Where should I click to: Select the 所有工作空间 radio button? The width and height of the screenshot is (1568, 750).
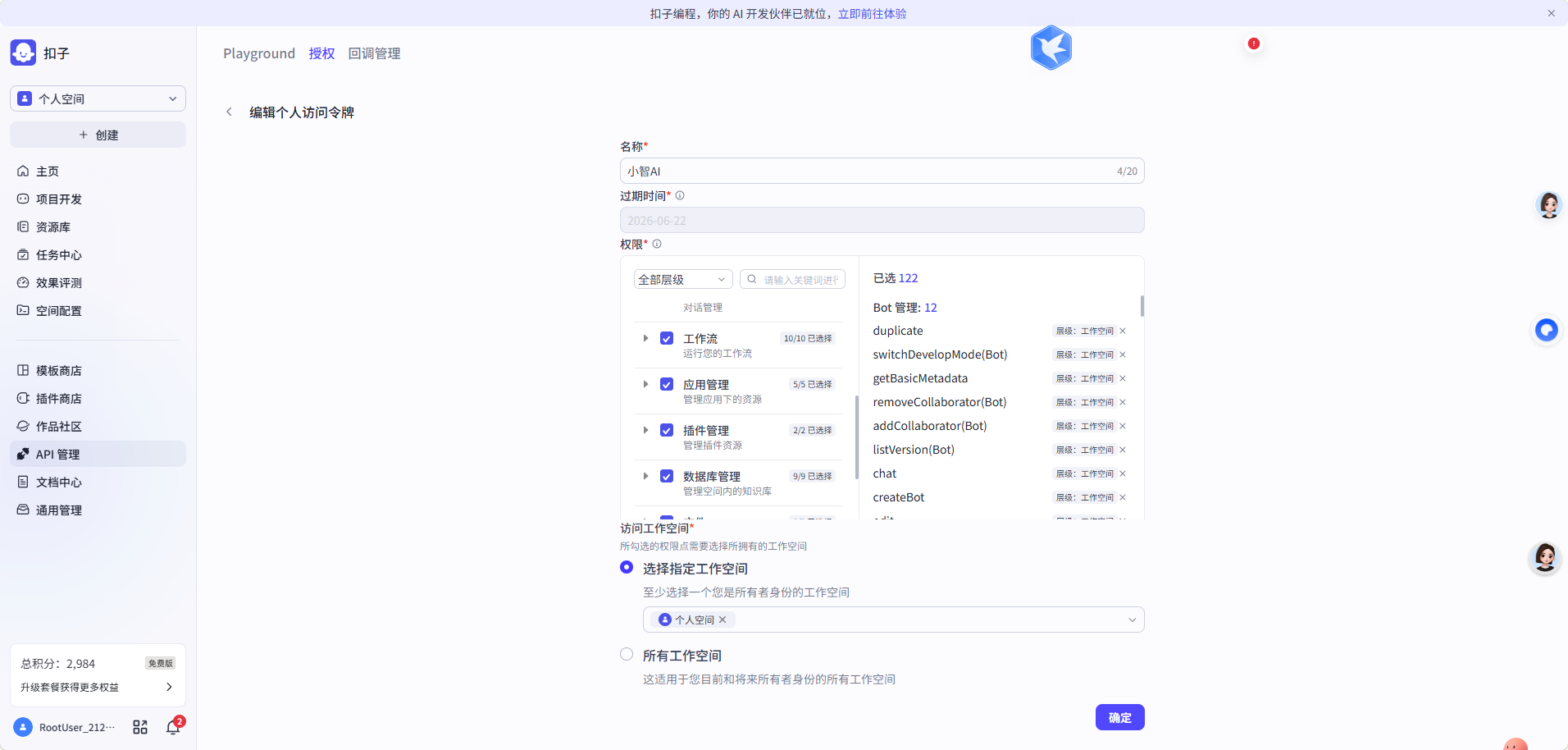click(x=627, y=654)
